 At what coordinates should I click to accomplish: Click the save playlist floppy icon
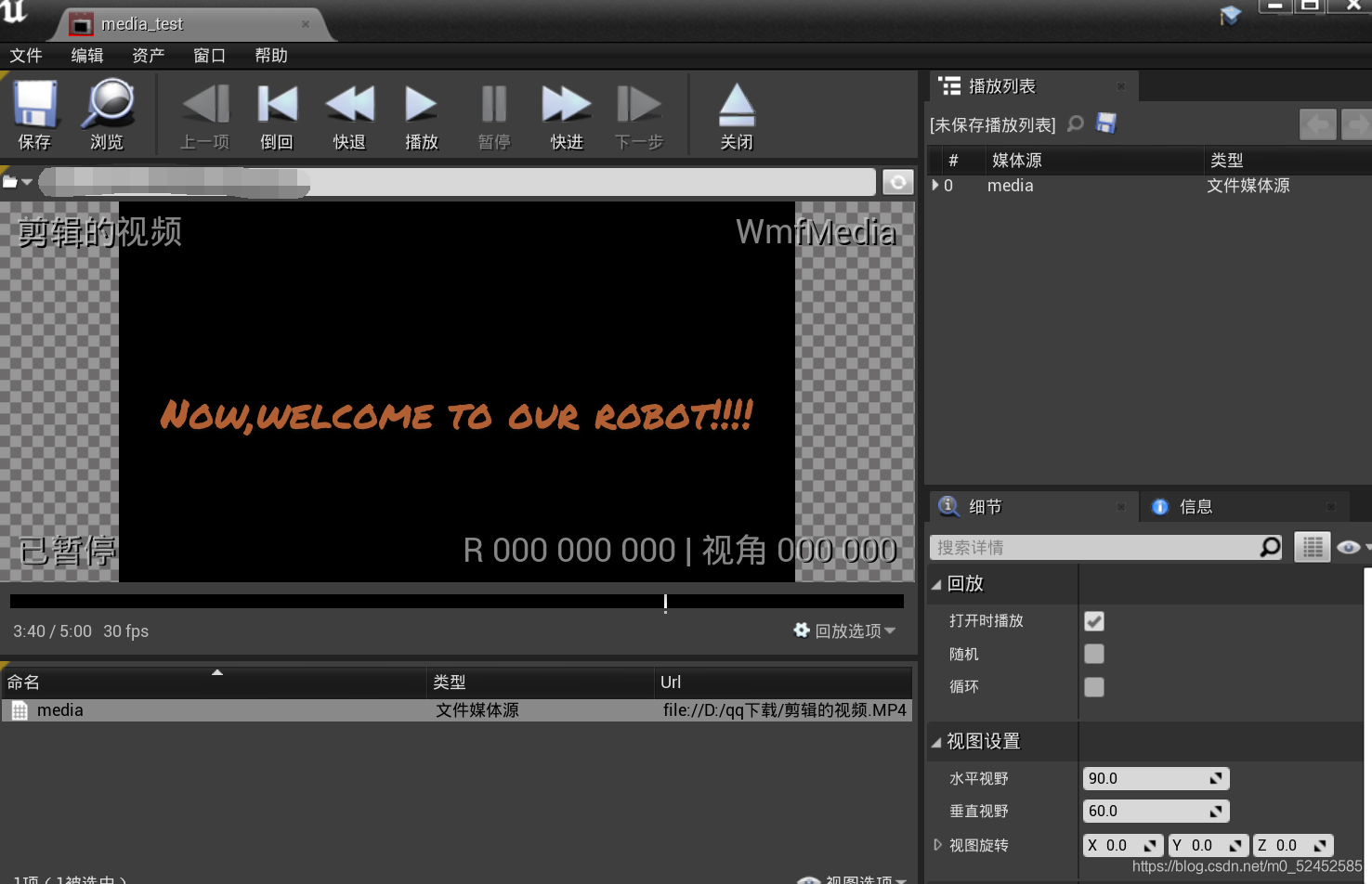[x=1106, y=123]
